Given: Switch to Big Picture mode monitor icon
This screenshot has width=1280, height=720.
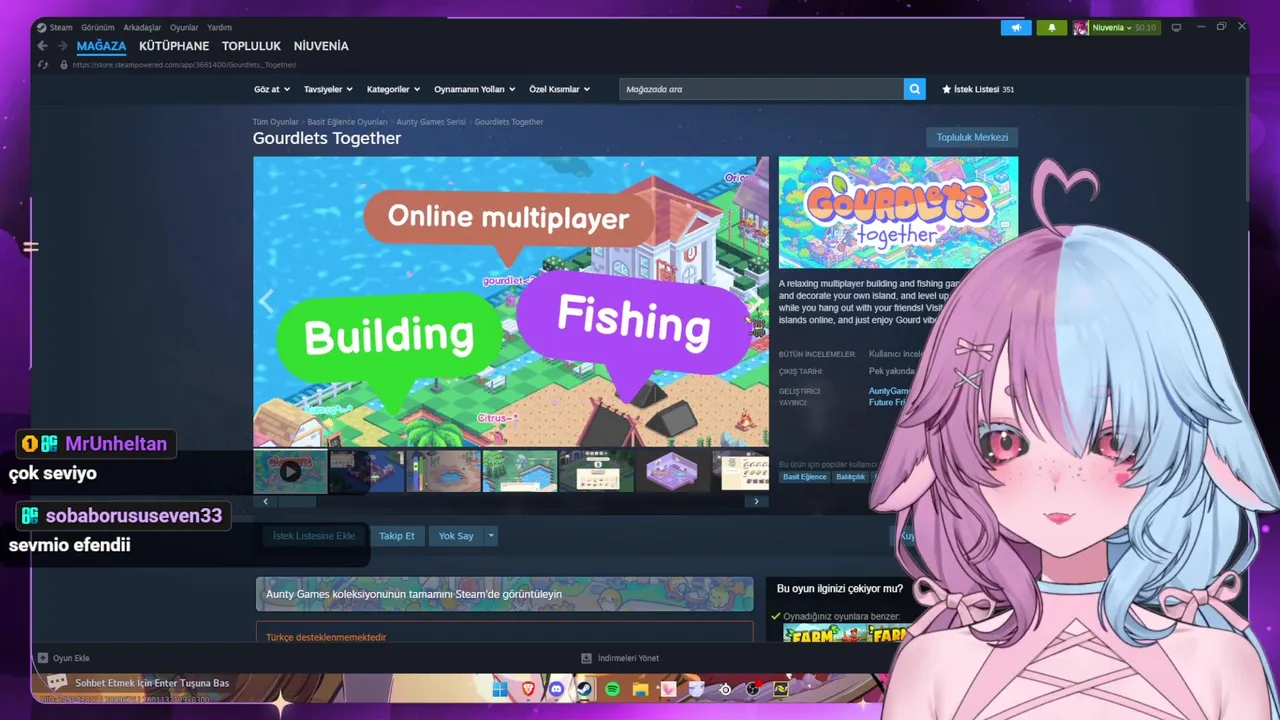Looking at the screenshot, I should pos(1177,28).
